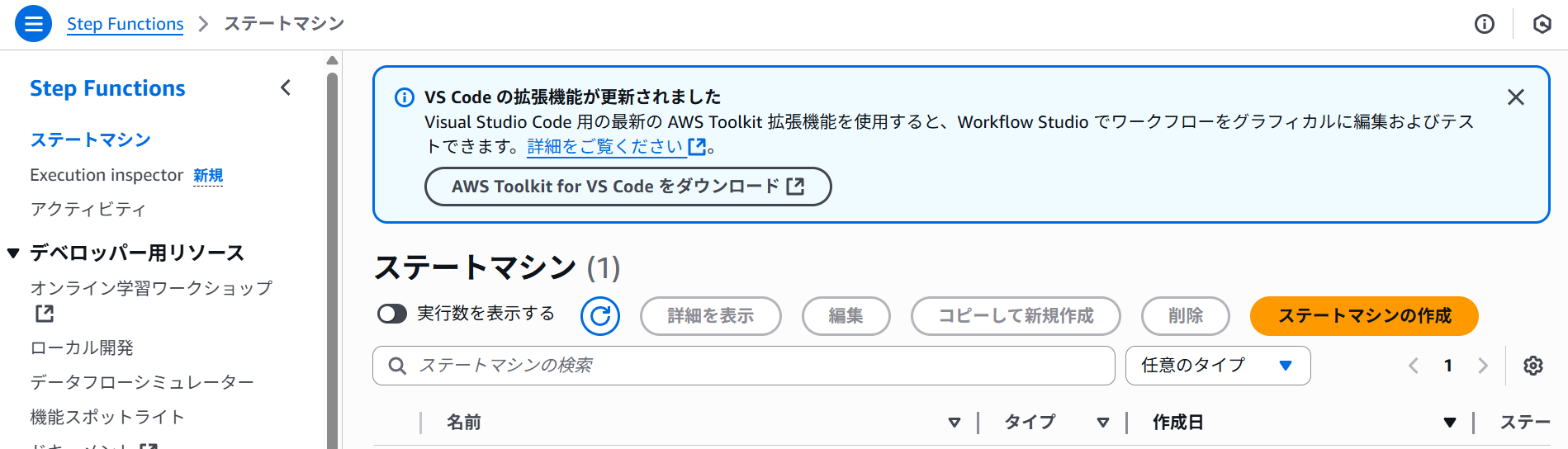Open ローカル開発 in side navigation
This screenshot has width=1568, height=449.
click(82, 348)
